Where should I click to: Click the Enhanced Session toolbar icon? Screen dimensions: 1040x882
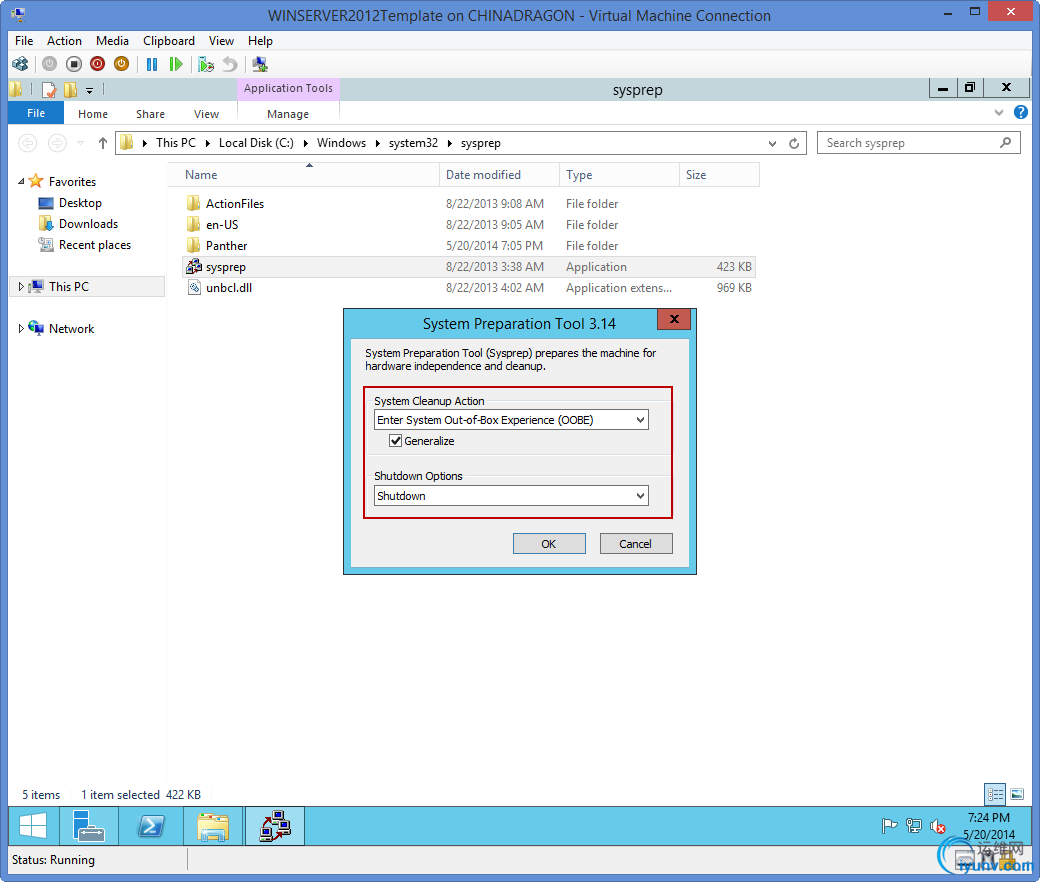click(x=259, y=64)
